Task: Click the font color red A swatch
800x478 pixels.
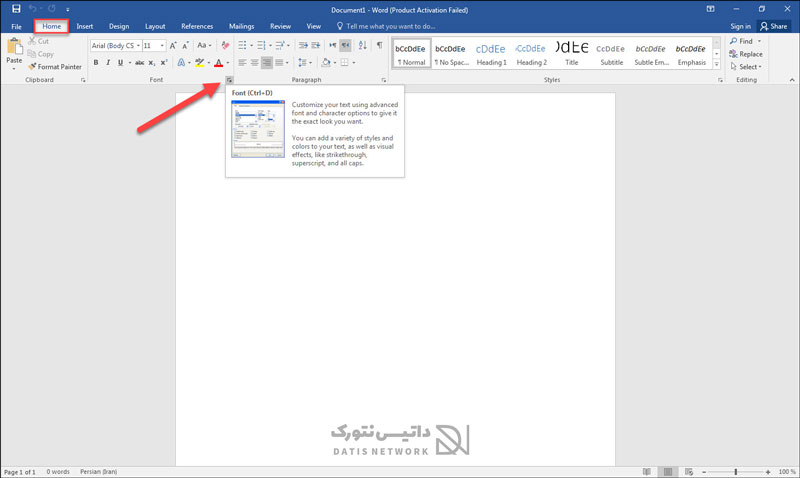Action: 218,63
